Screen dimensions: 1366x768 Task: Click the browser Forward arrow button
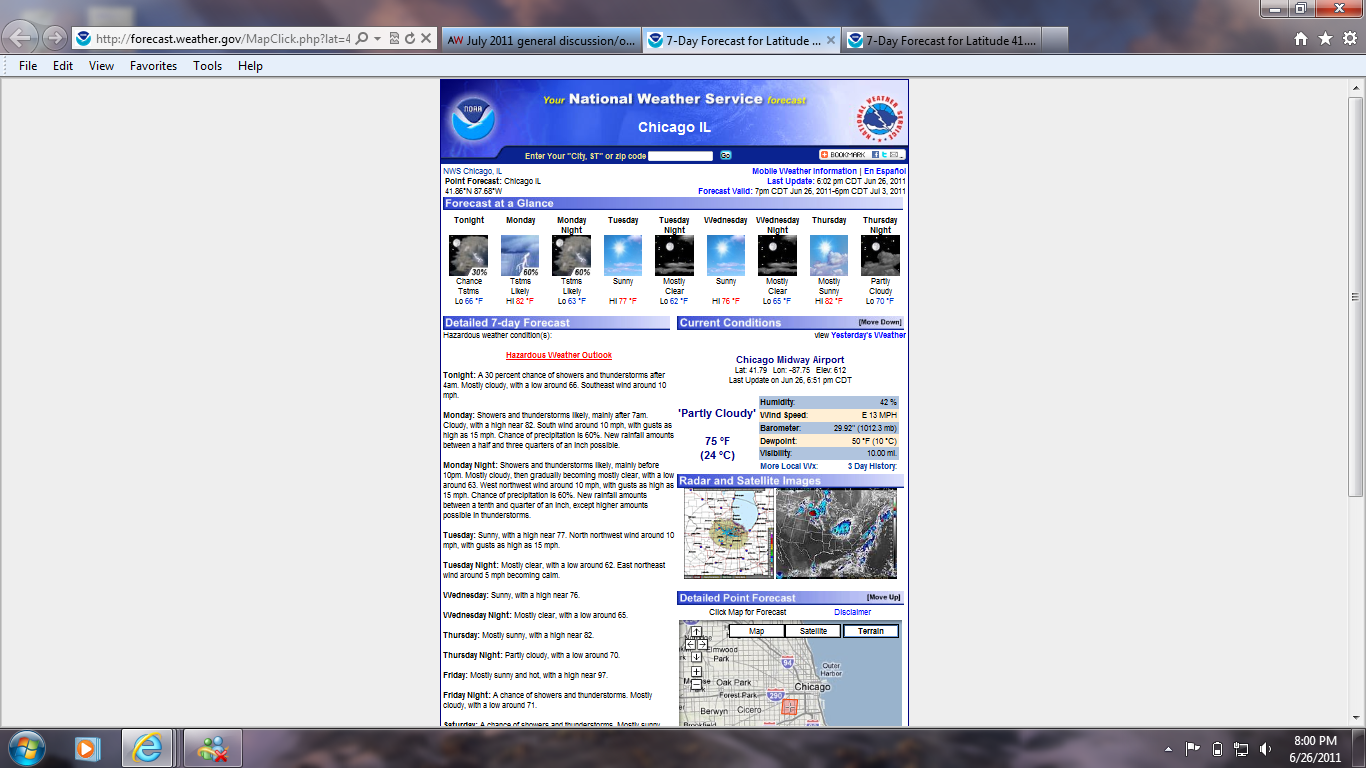tap(54, 38)
